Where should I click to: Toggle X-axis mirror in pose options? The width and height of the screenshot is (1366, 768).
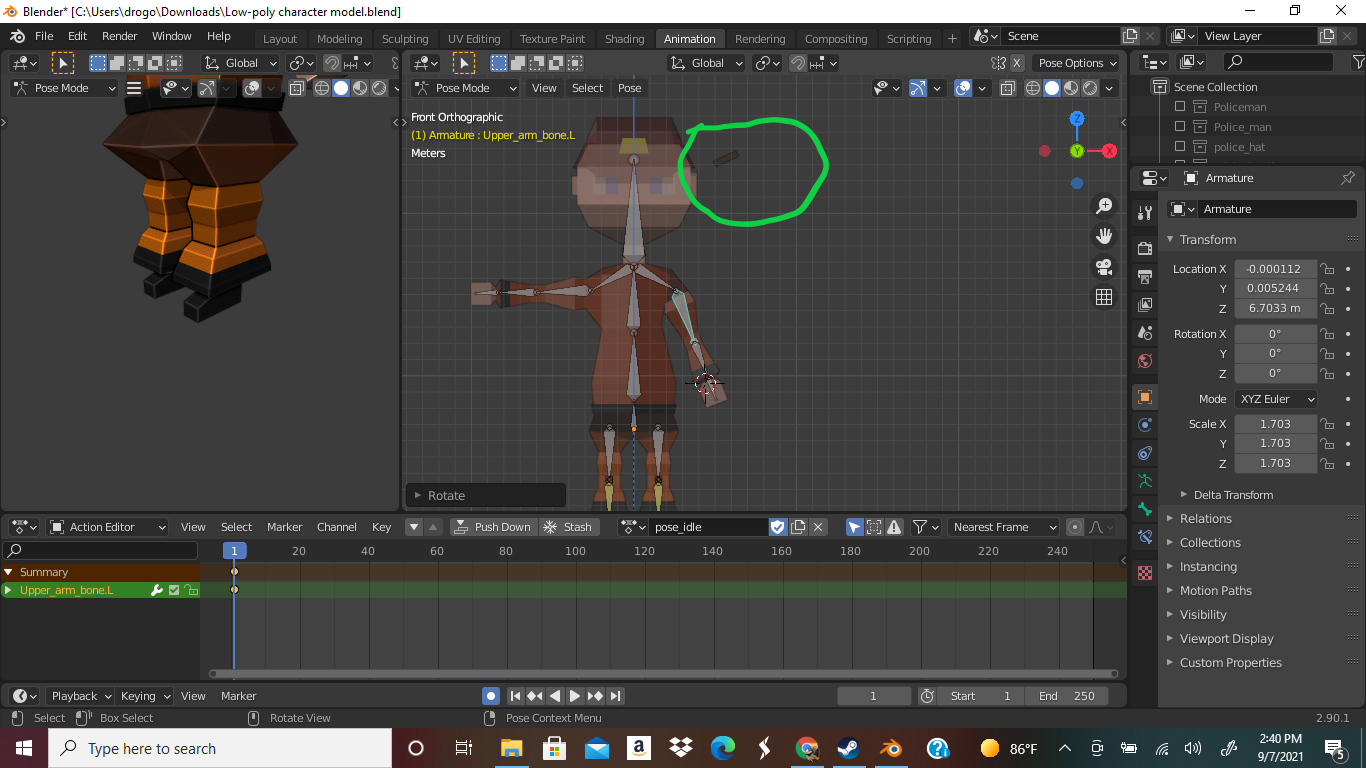1017,63
